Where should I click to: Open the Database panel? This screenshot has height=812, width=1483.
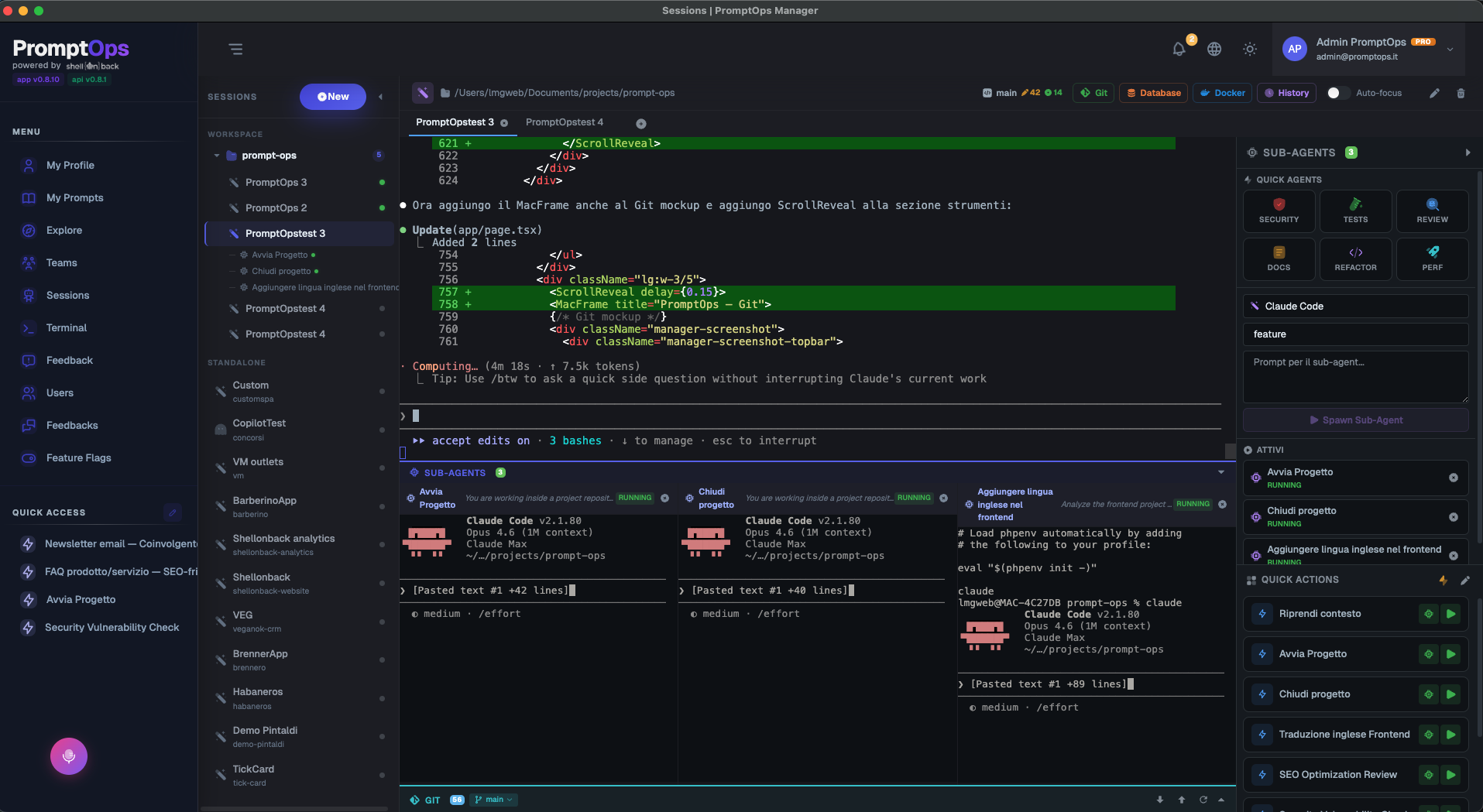click(x=1152, y=93)
